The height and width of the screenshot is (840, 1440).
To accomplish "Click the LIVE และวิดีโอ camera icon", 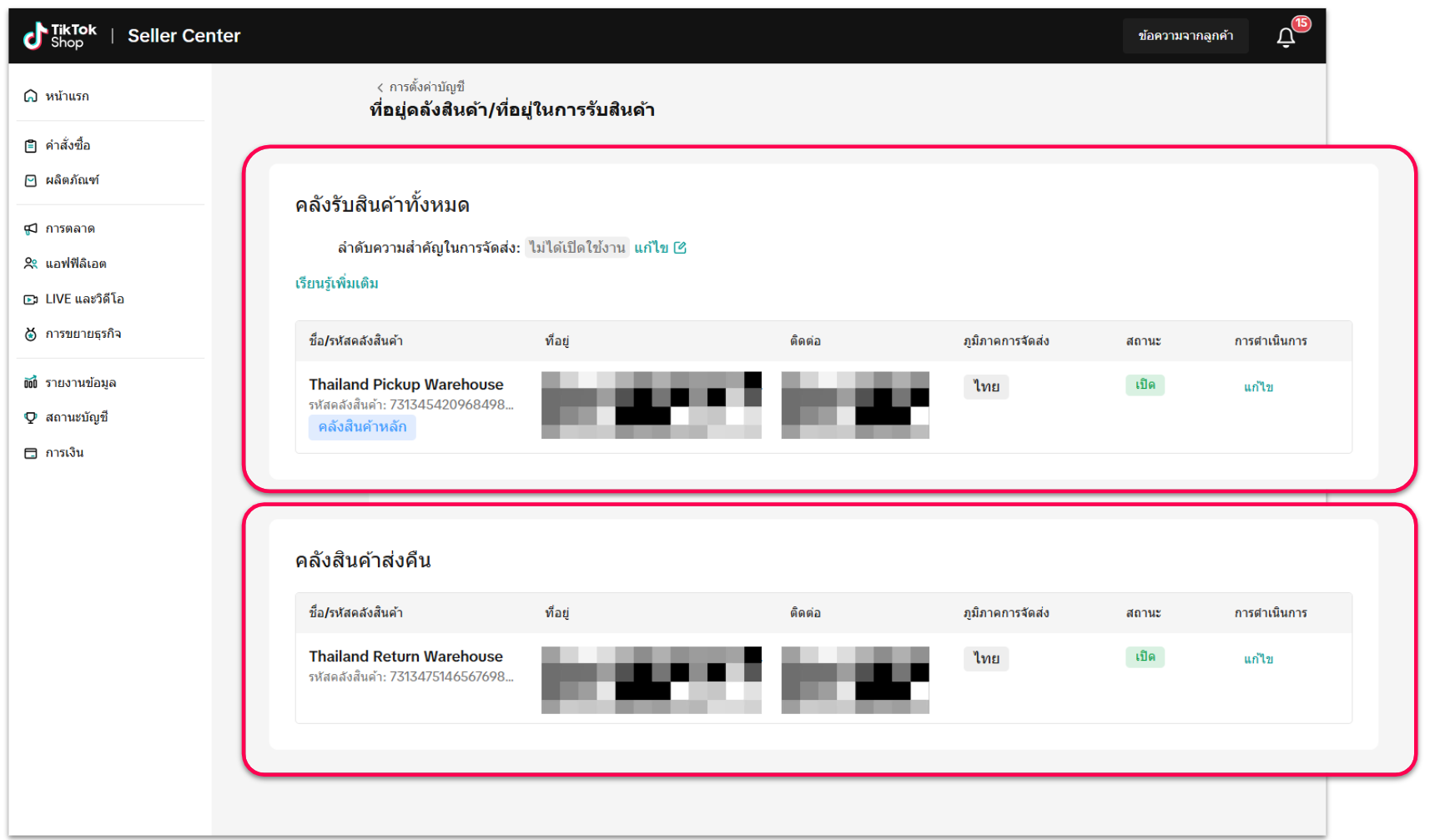I will pos(31,299).
